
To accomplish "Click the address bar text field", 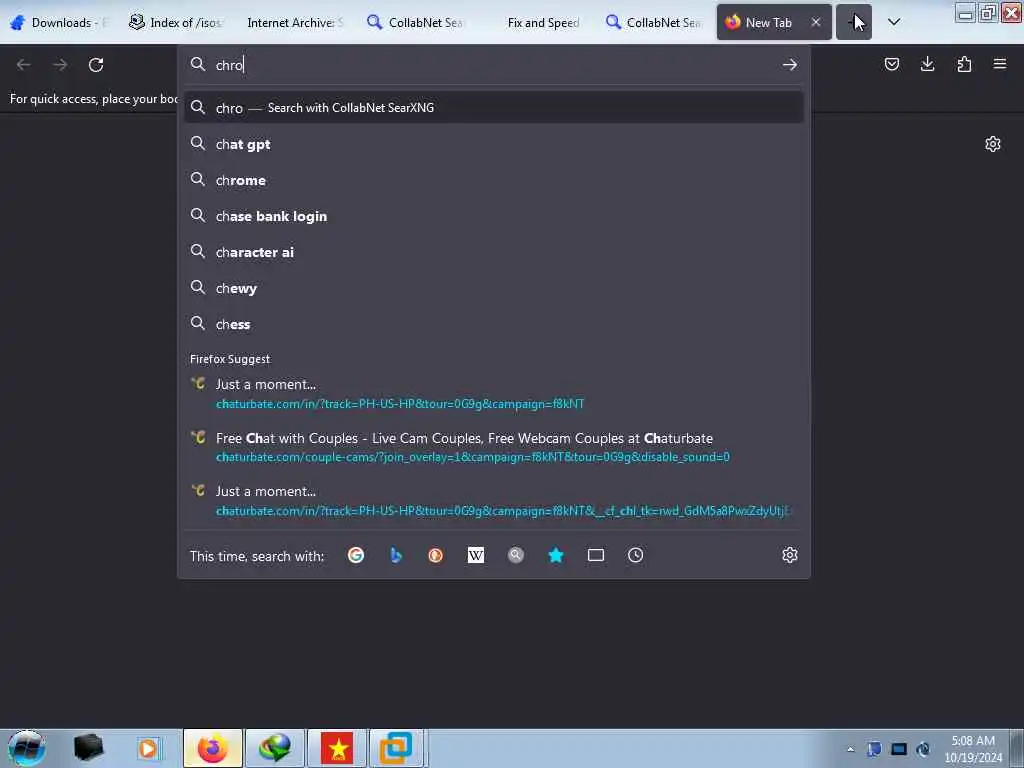I will (x=494, y=65).
